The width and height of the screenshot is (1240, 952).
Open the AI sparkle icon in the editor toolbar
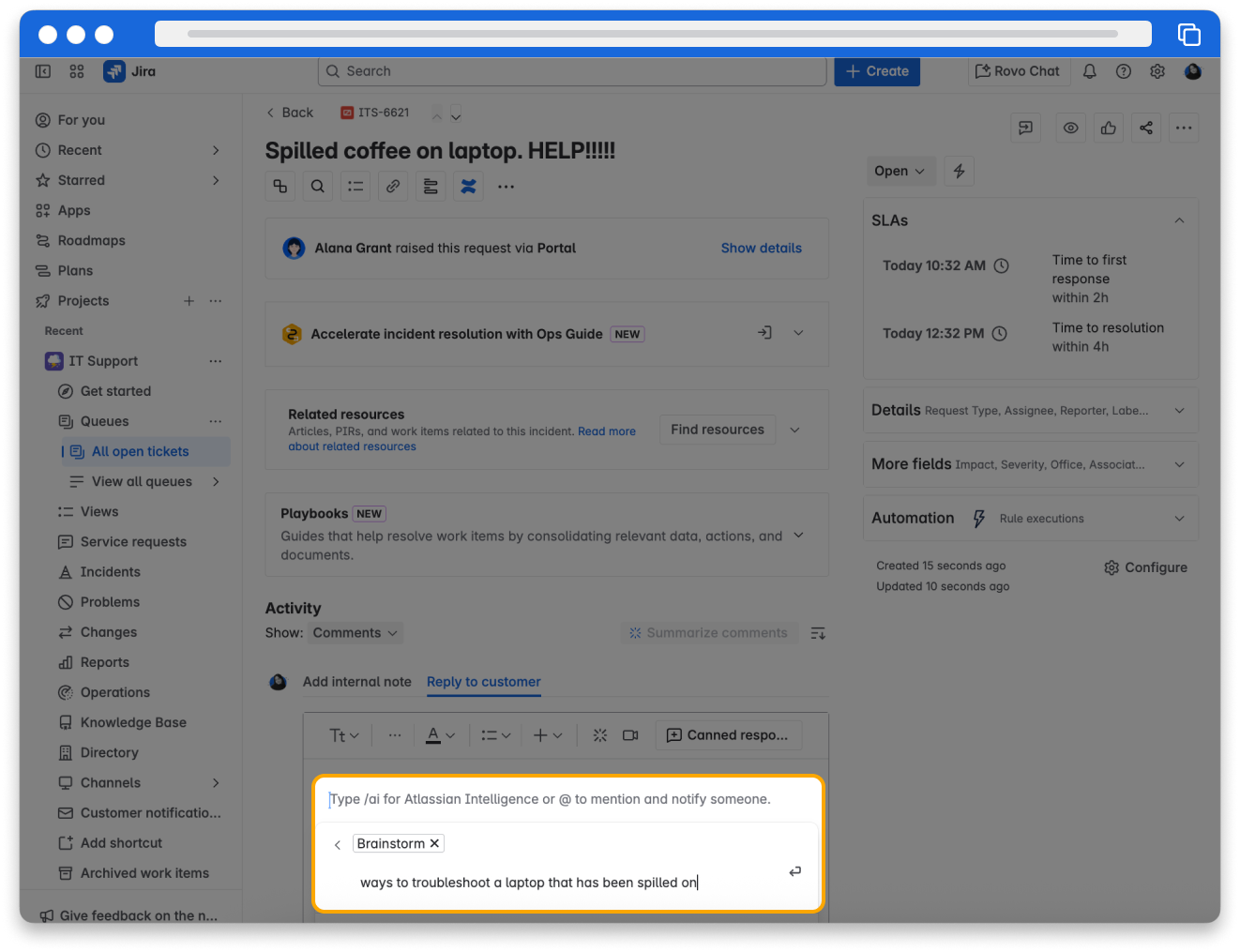click(x=600, y=735)
